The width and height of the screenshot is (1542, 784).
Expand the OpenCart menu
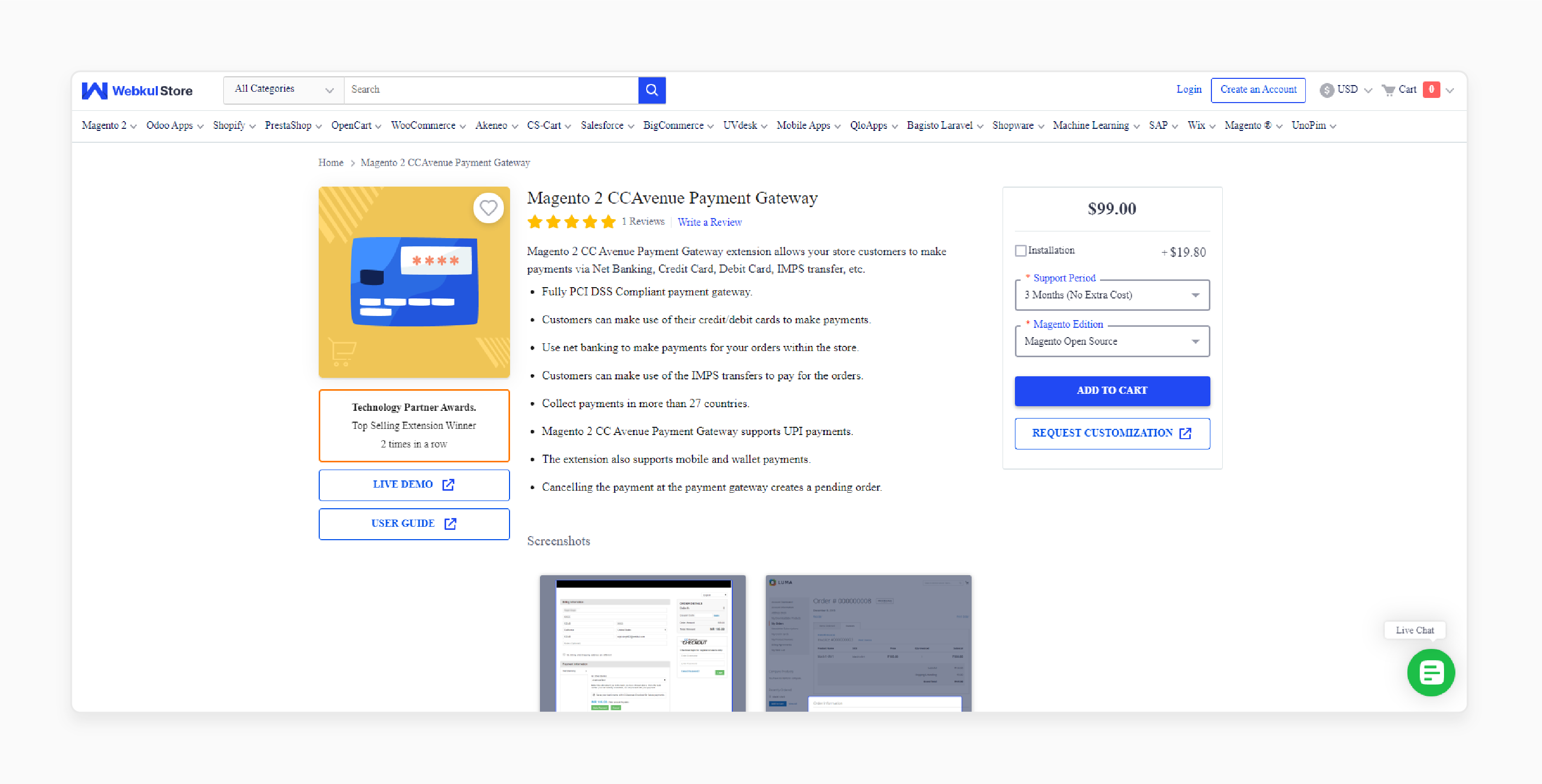point(356,126)
